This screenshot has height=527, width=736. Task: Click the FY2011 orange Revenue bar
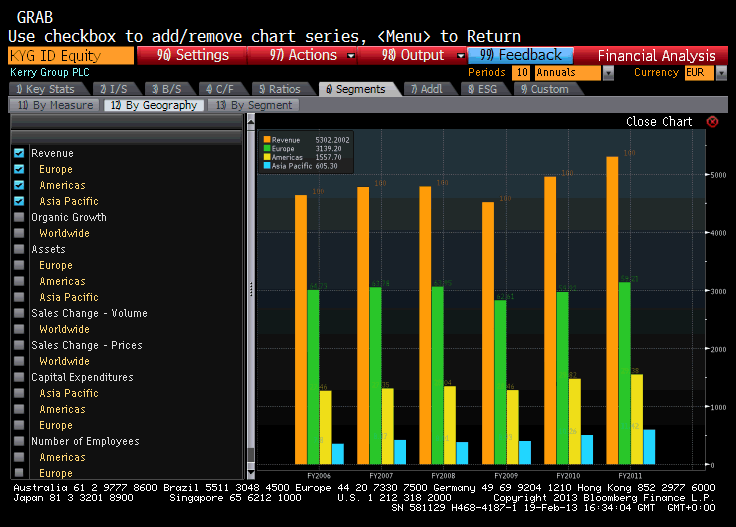tap(612, 310)
